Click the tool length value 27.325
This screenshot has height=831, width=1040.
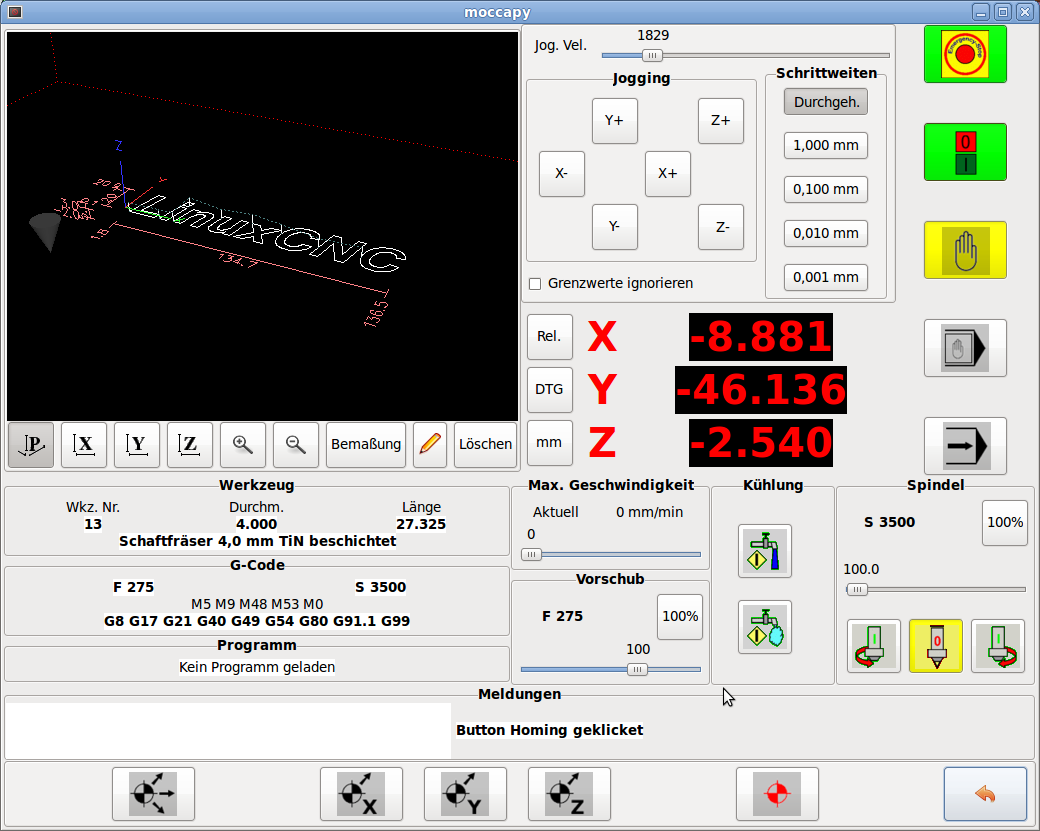coord(421,525)
